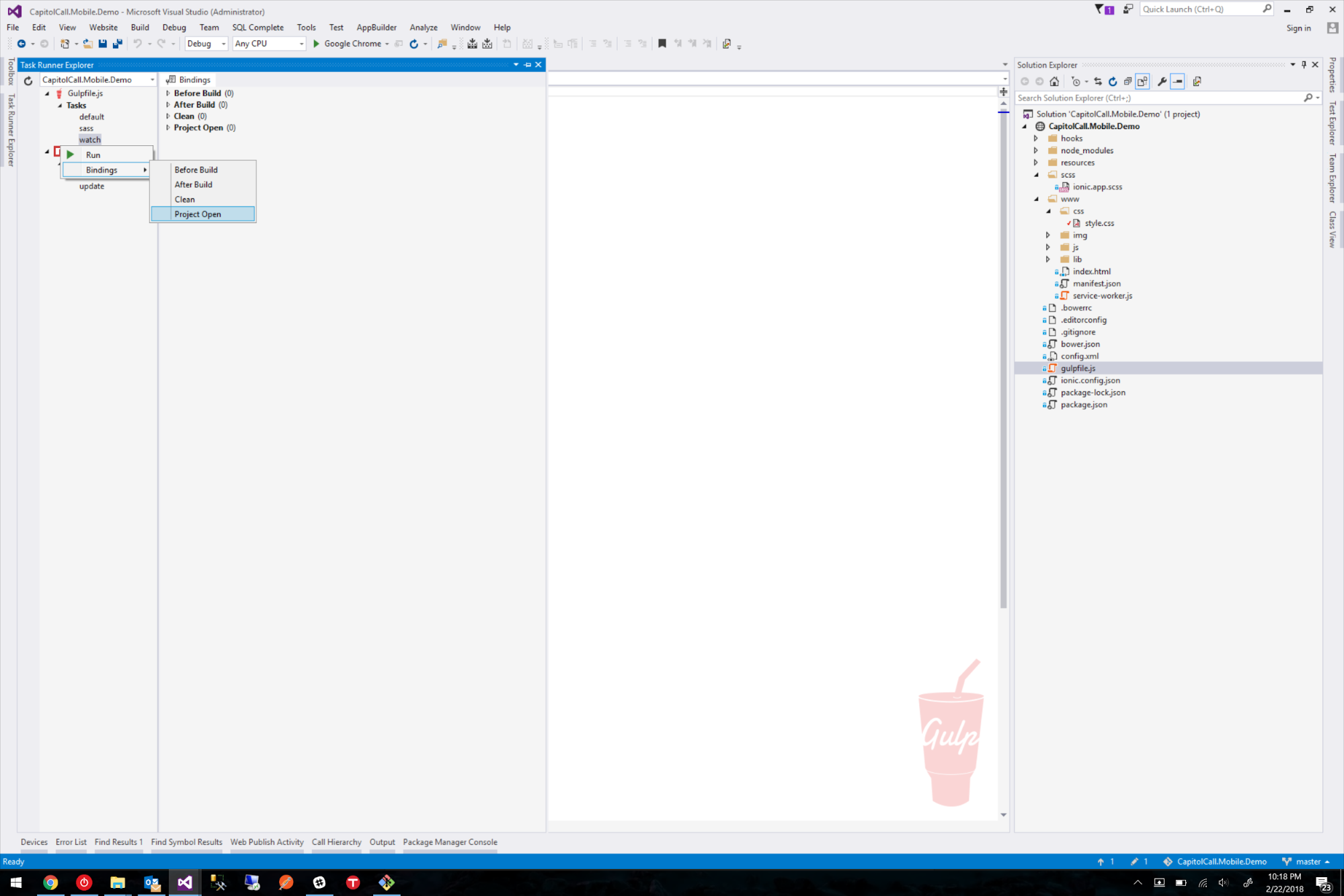Expand the node_modules folder
Image resolution: width=1344 pixels, height=896 pixels.
click(1036, 151)
